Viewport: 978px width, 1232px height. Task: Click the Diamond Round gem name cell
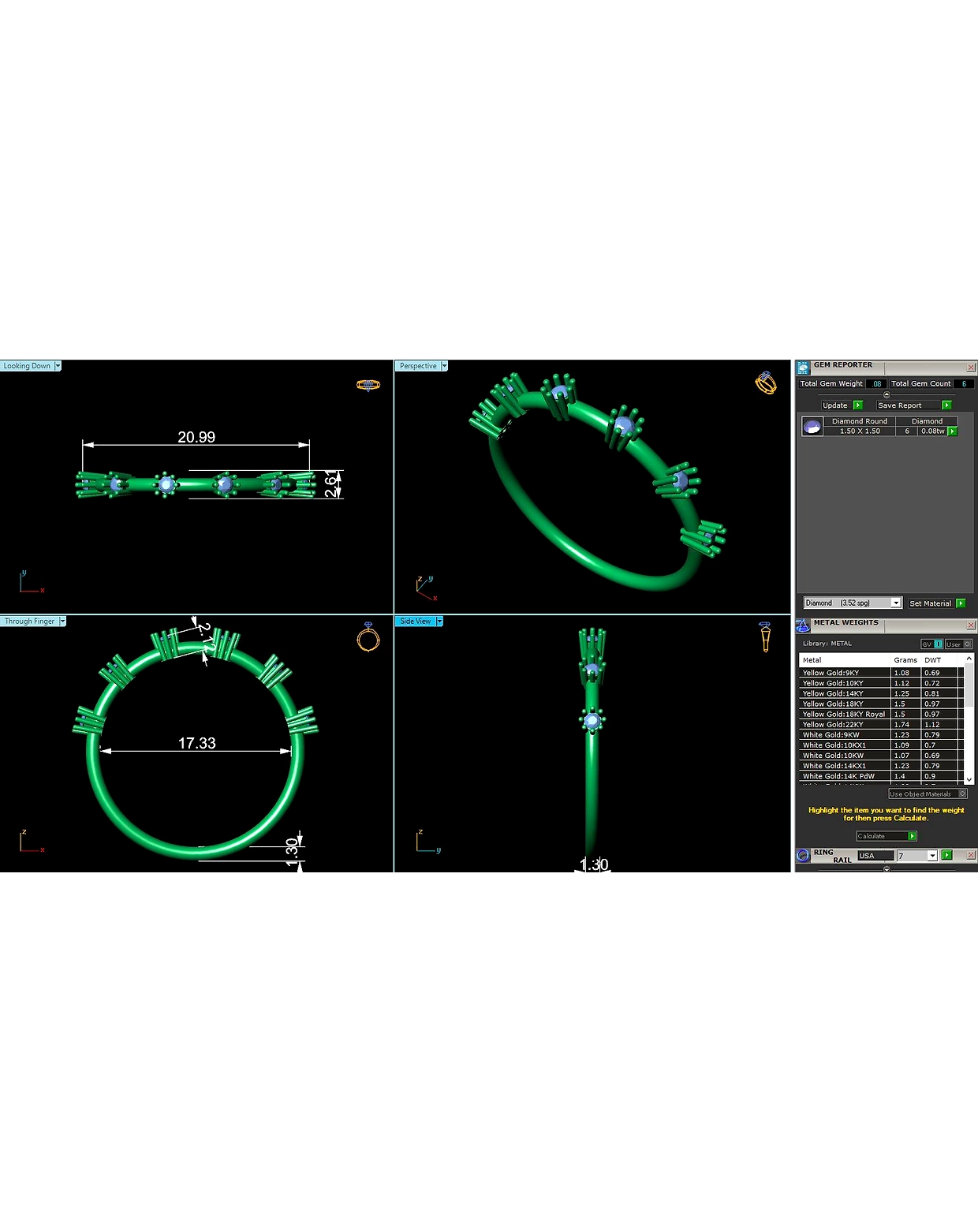pyautogui.click(x=860, y=421)
